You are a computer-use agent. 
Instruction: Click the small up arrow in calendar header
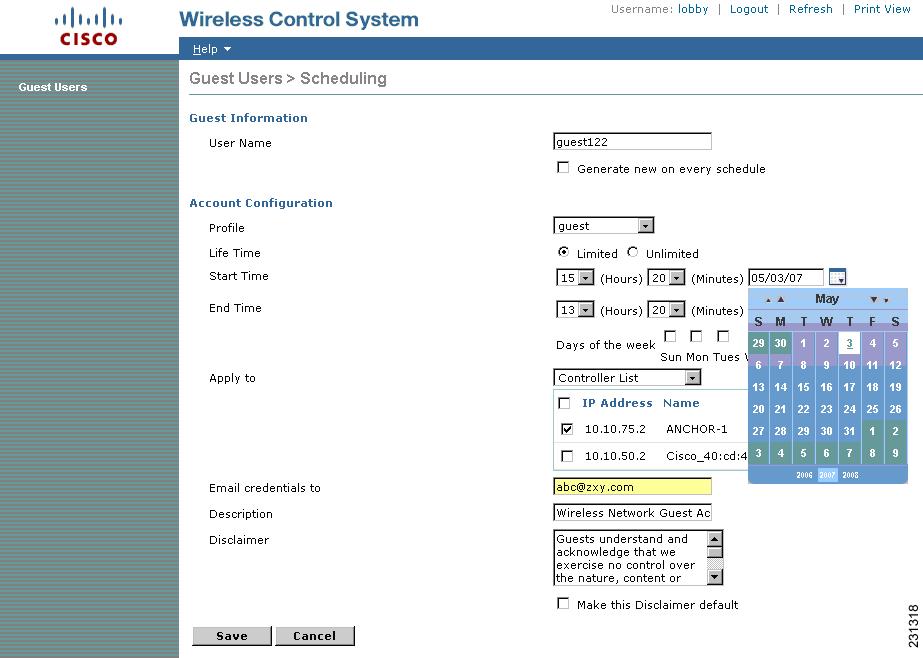click(x=768, y=300)
